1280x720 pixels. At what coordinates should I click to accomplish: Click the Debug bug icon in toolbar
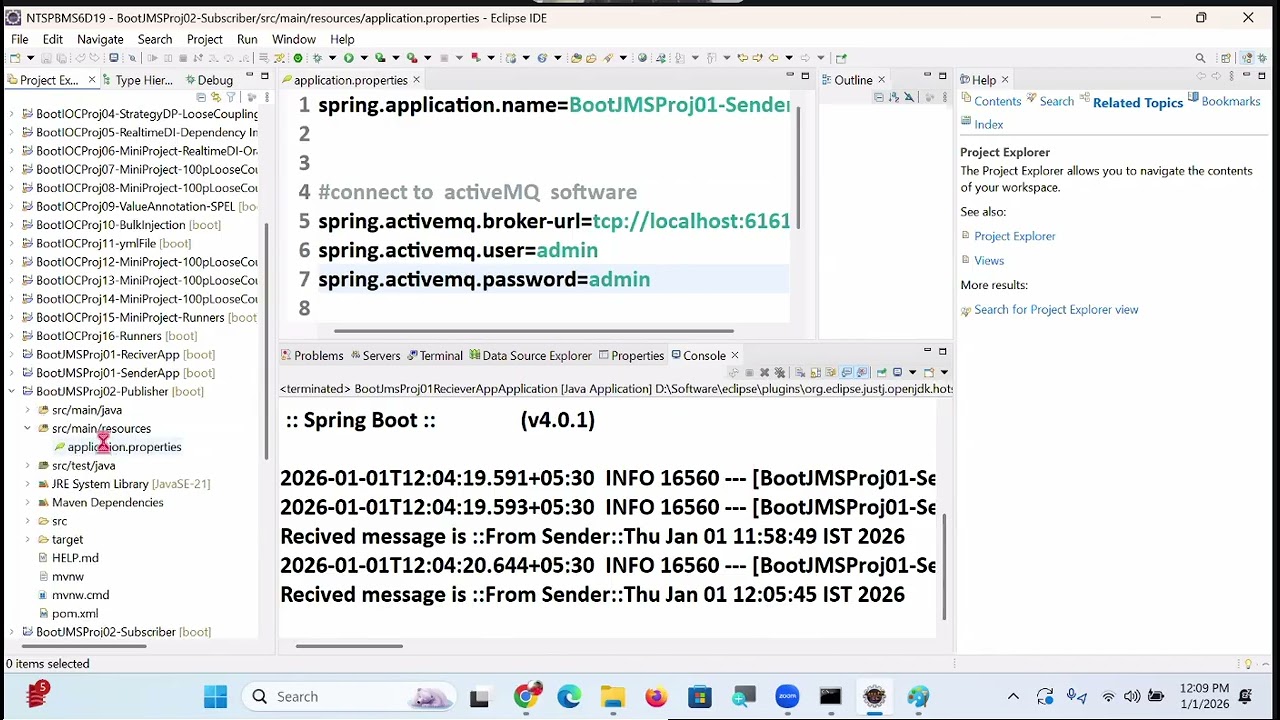317,58
